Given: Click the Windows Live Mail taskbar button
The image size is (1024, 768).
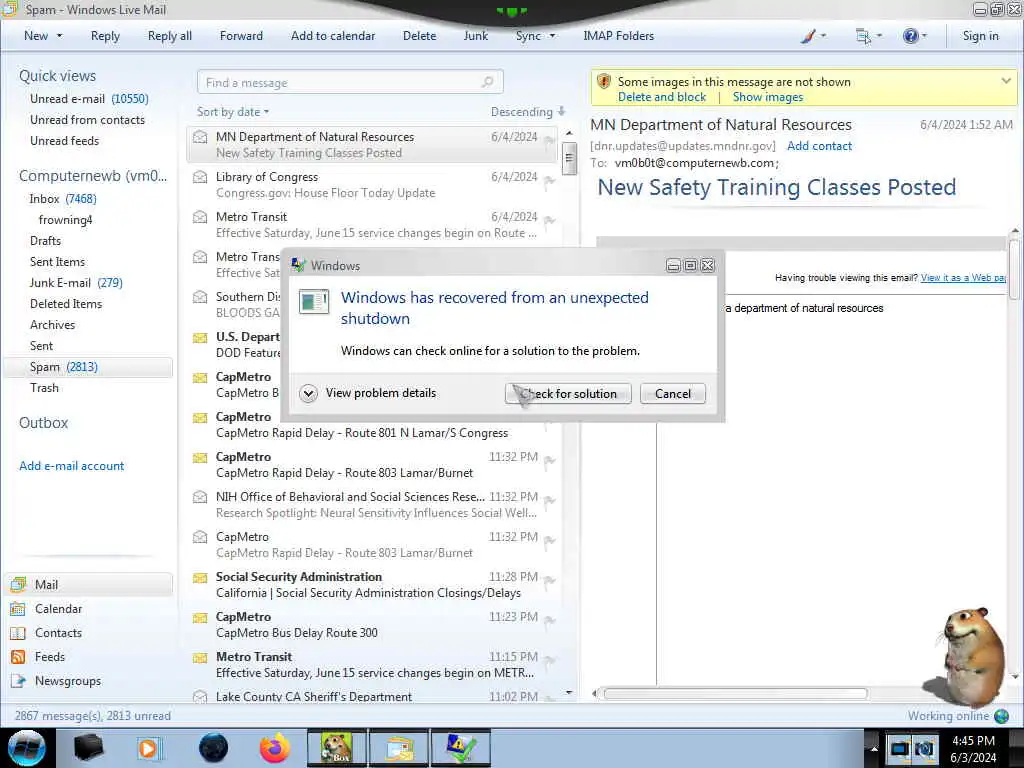Looking at the screenshot, I should tap(399, 748).
